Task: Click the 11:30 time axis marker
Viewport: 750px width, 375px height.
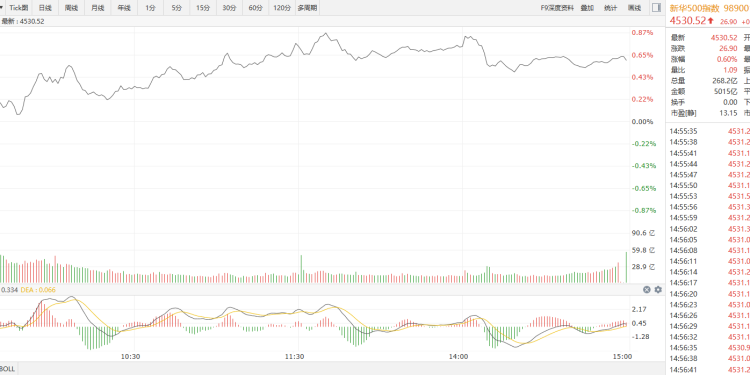Action: click(295, 356)
